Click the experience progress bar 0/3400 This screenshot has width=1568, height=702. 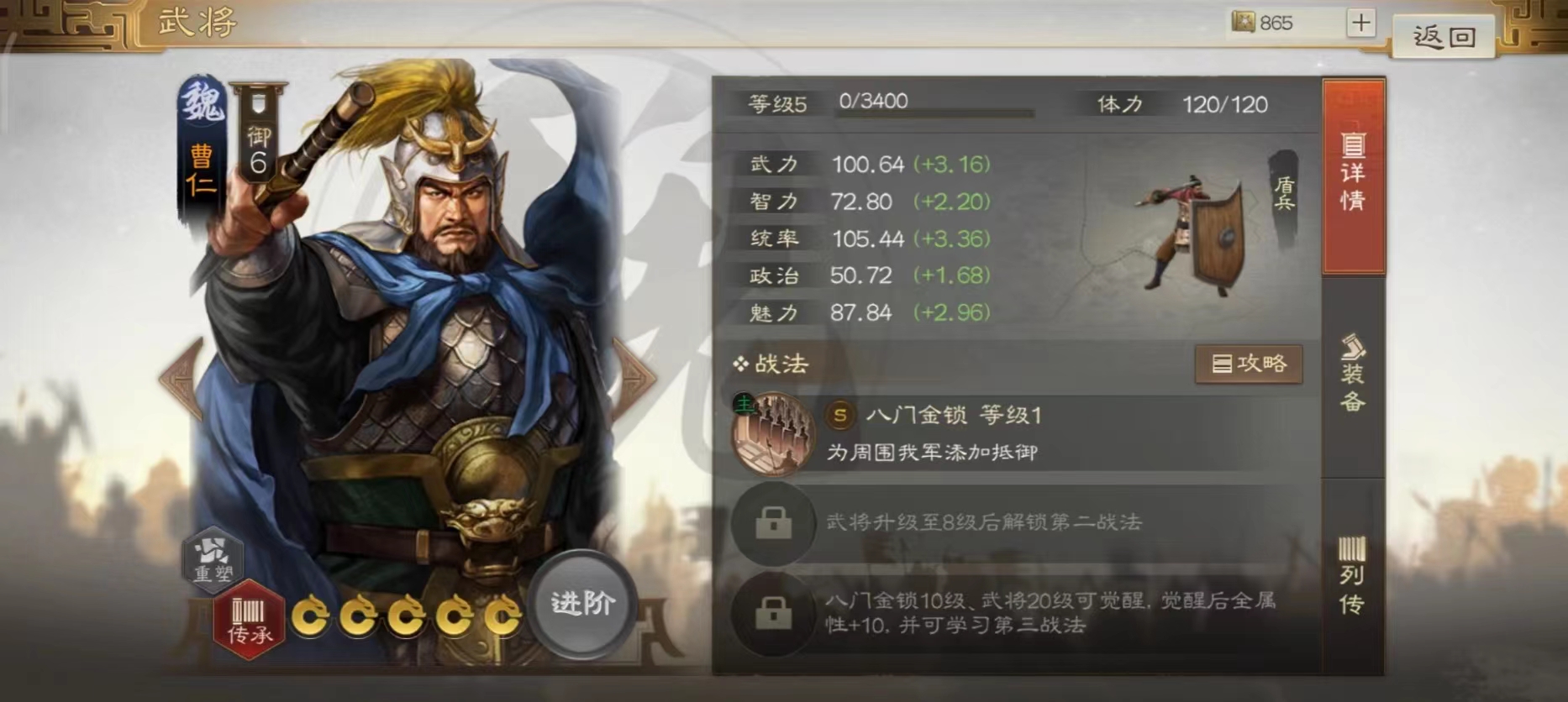pos(934,111)
